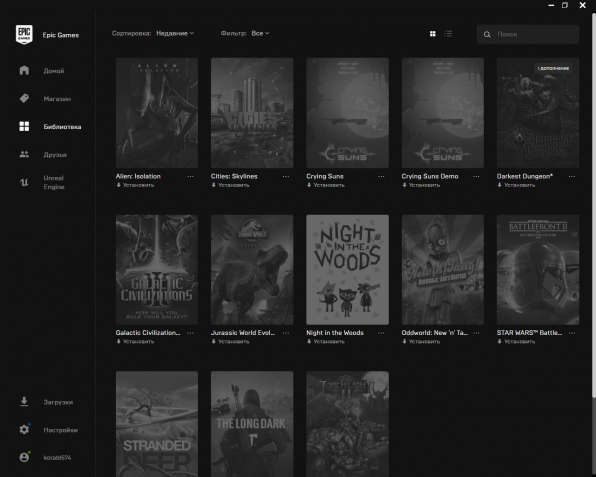Open the Домой home icon
The image size is (596, 477).
(24, 70)
